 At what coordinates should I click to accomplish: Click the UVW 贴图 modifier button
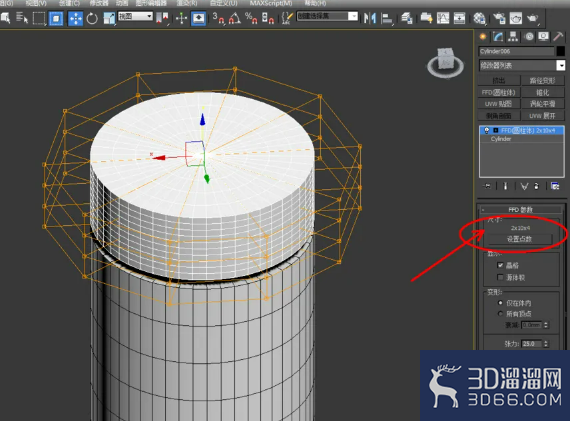pos(499,104)
